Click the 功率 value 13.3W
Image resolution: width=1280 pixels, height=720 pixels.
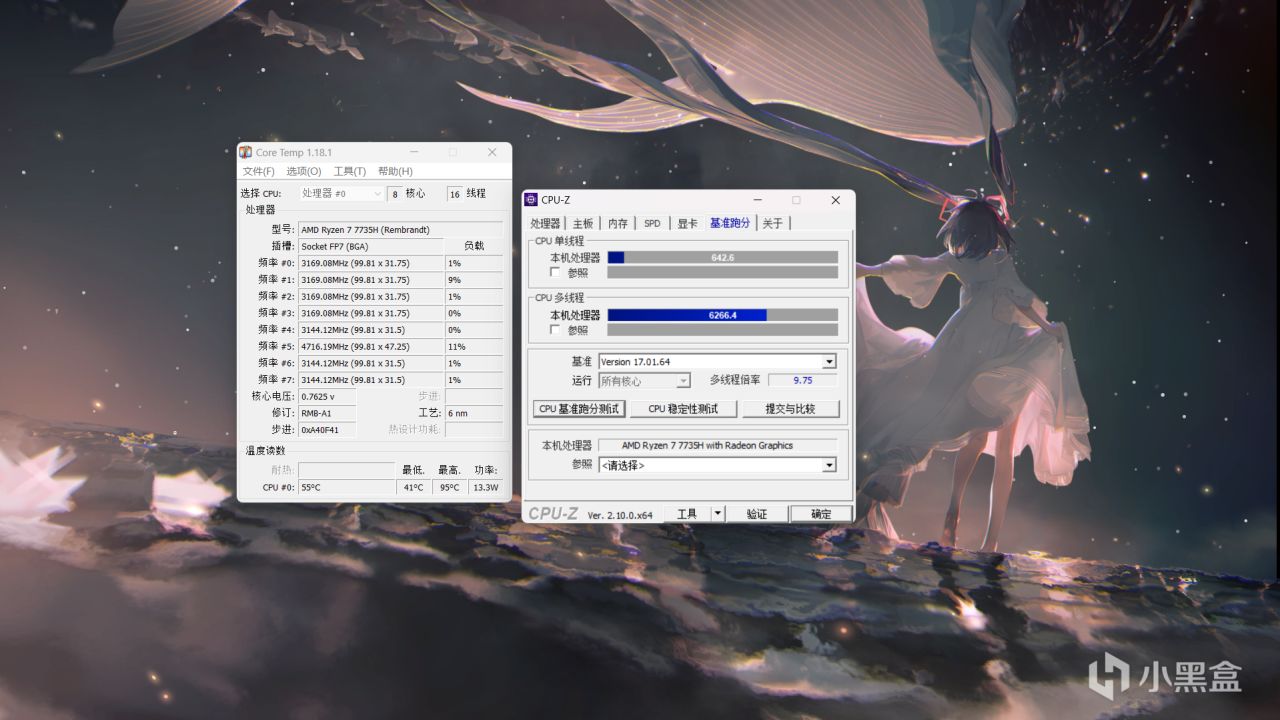(x=486, y=487)
